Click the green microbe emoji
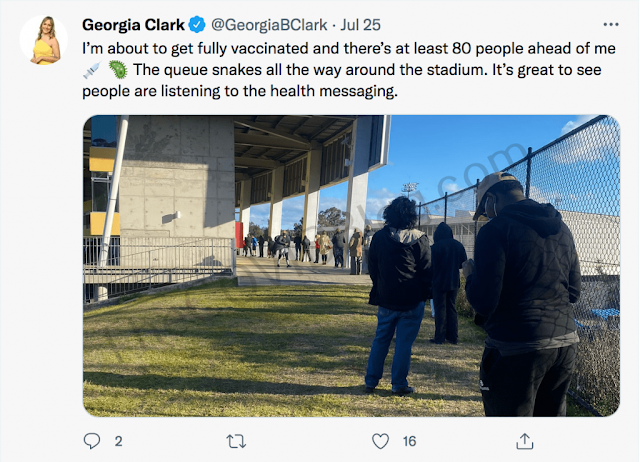640x462 pixels. pos(118,70)
